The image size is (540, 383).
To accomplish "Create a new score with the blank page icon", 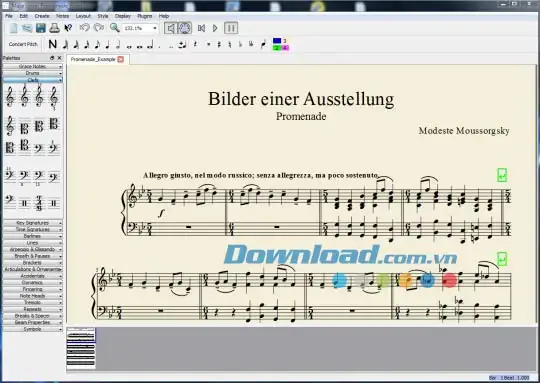I will (14, 28).
